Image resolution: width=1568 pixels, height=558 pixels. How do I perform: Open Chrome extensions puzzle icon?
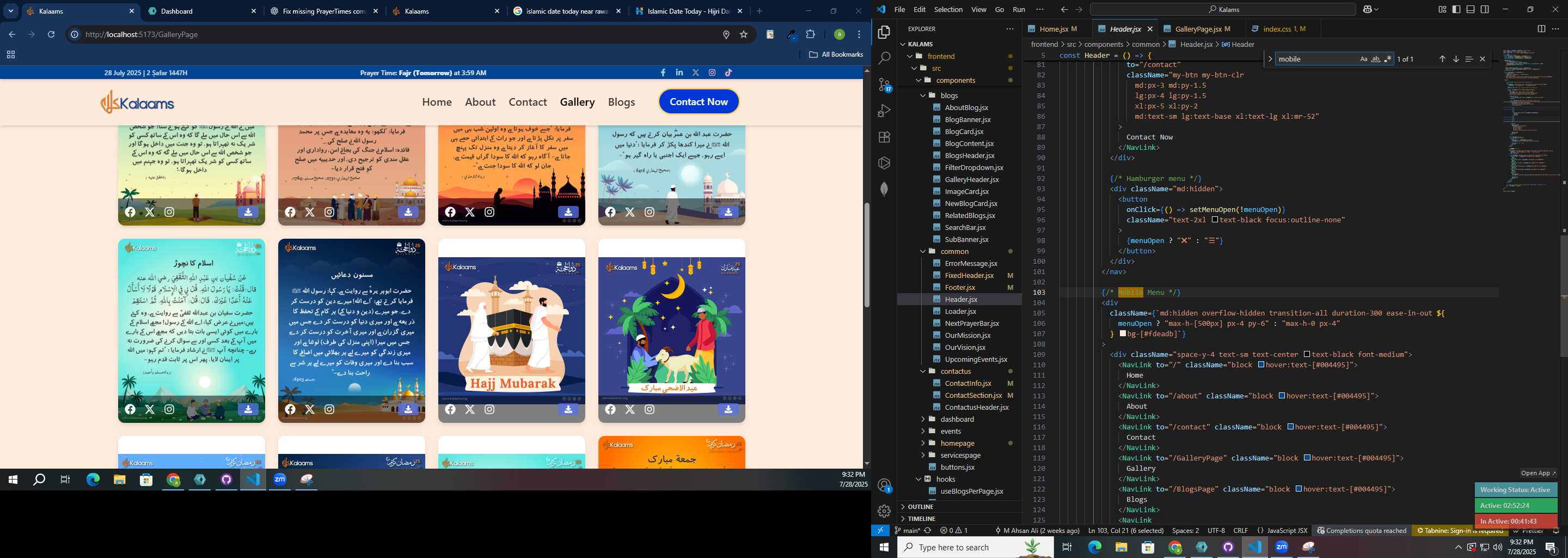click(810, 35)
